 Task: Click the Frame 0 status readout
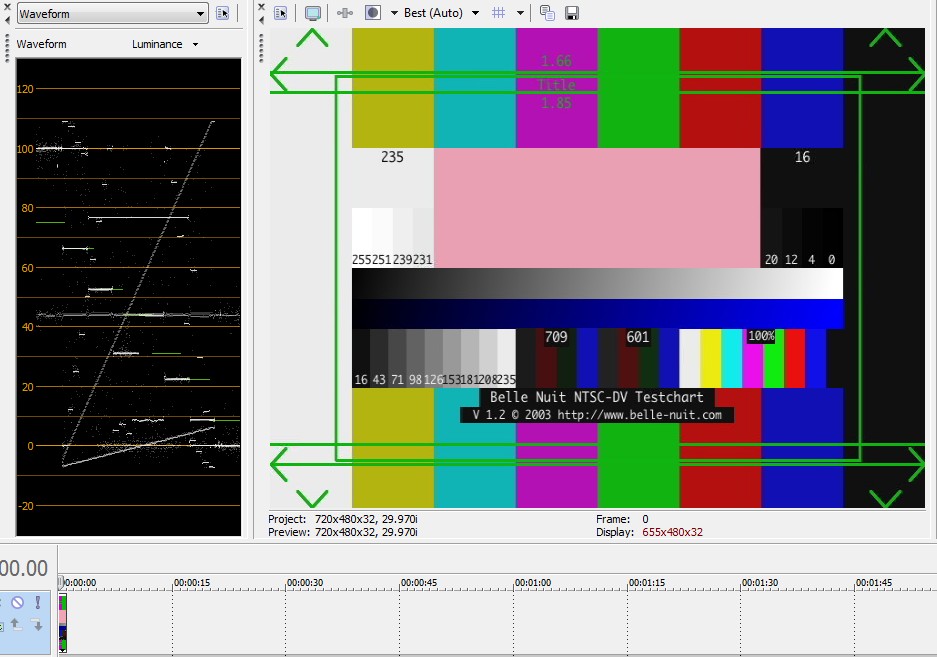click(x=622, y=519)
